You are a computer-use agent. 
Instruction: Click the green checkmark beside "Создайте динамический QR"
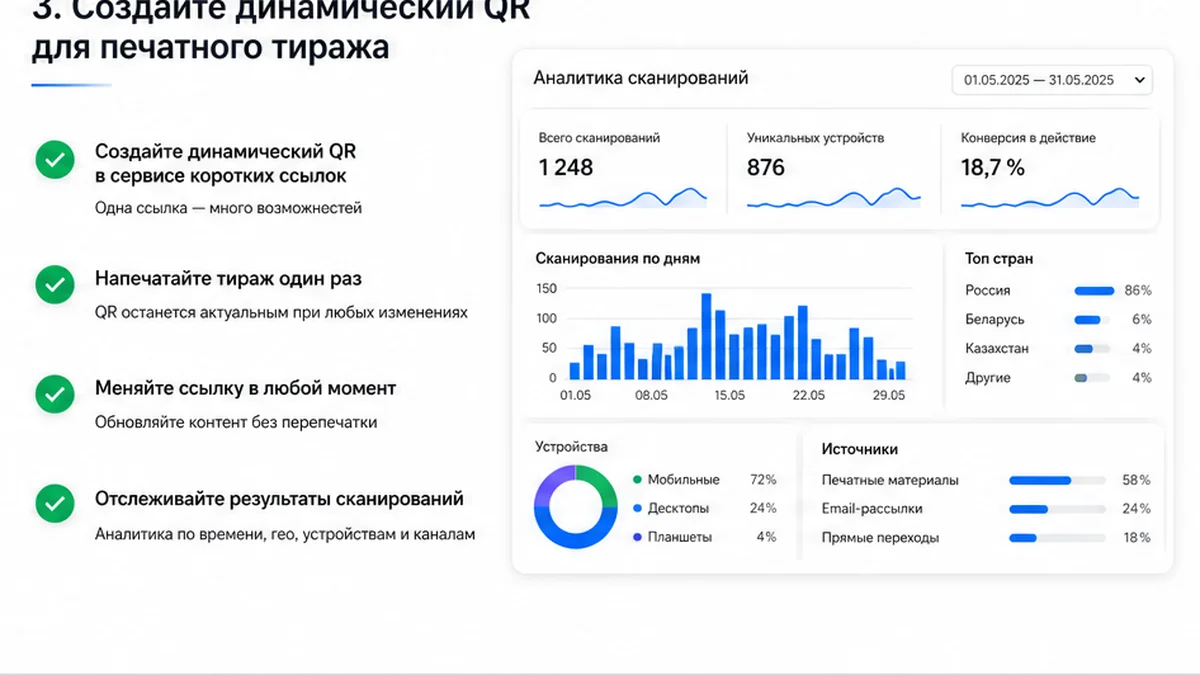[55, 160]
